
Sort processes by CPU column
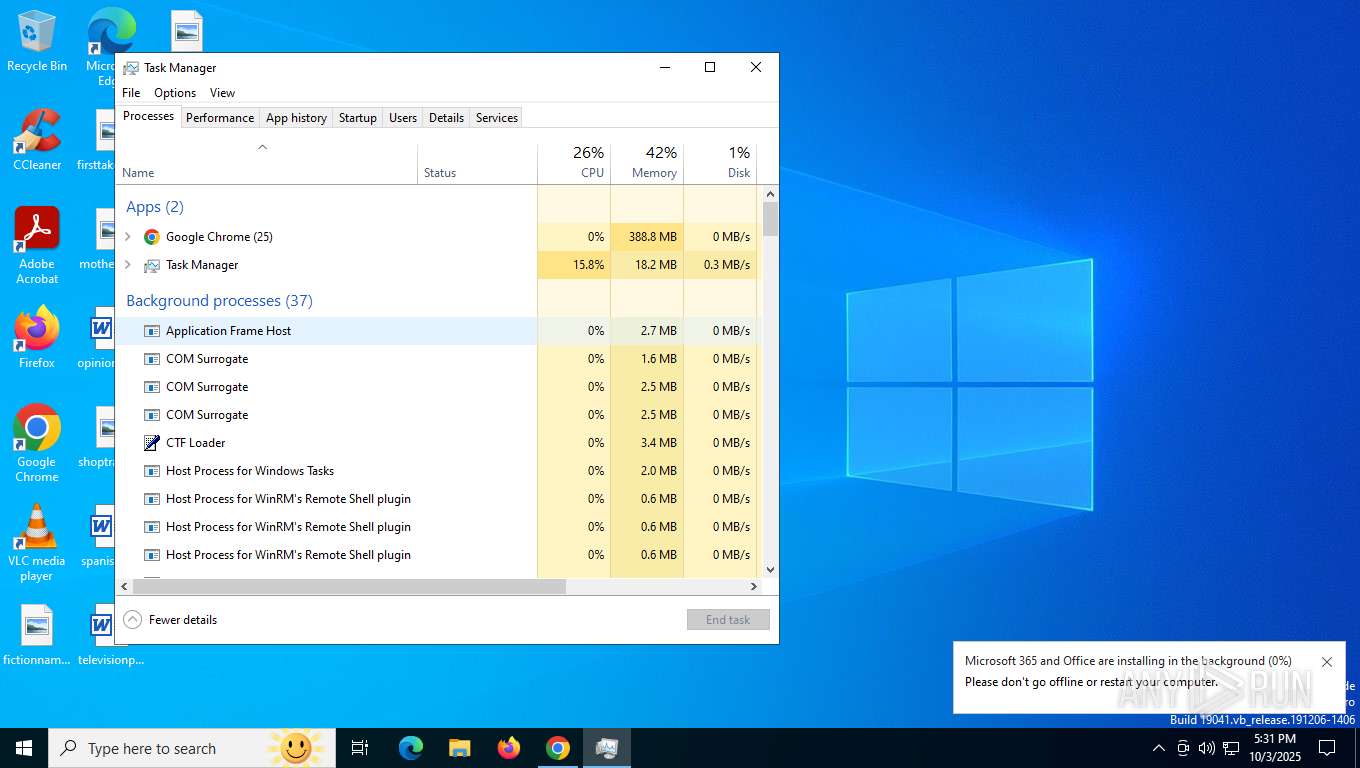tap(574, 164)
